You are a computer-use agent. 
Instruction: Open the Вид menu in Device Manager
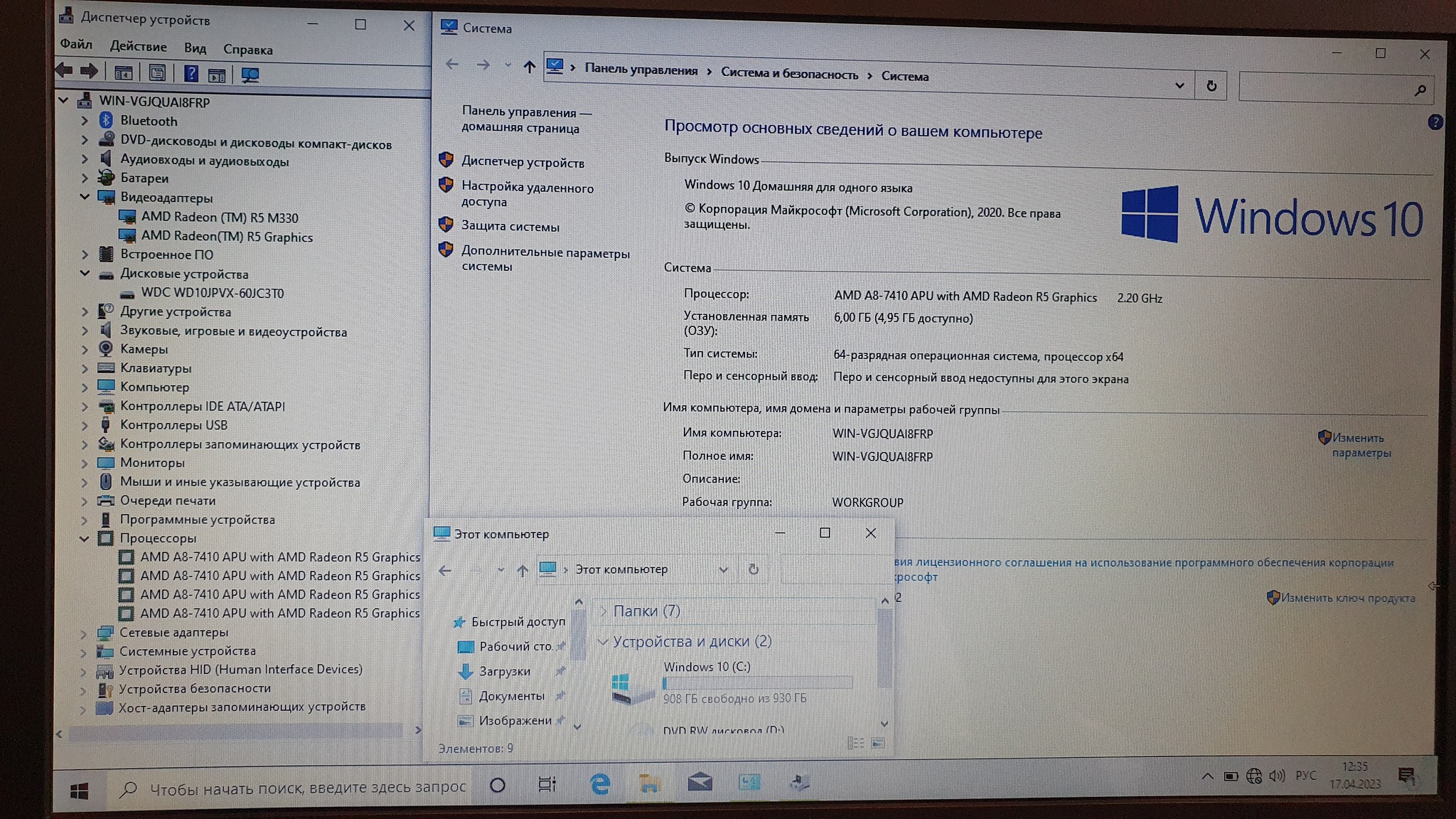click(195, 48)
